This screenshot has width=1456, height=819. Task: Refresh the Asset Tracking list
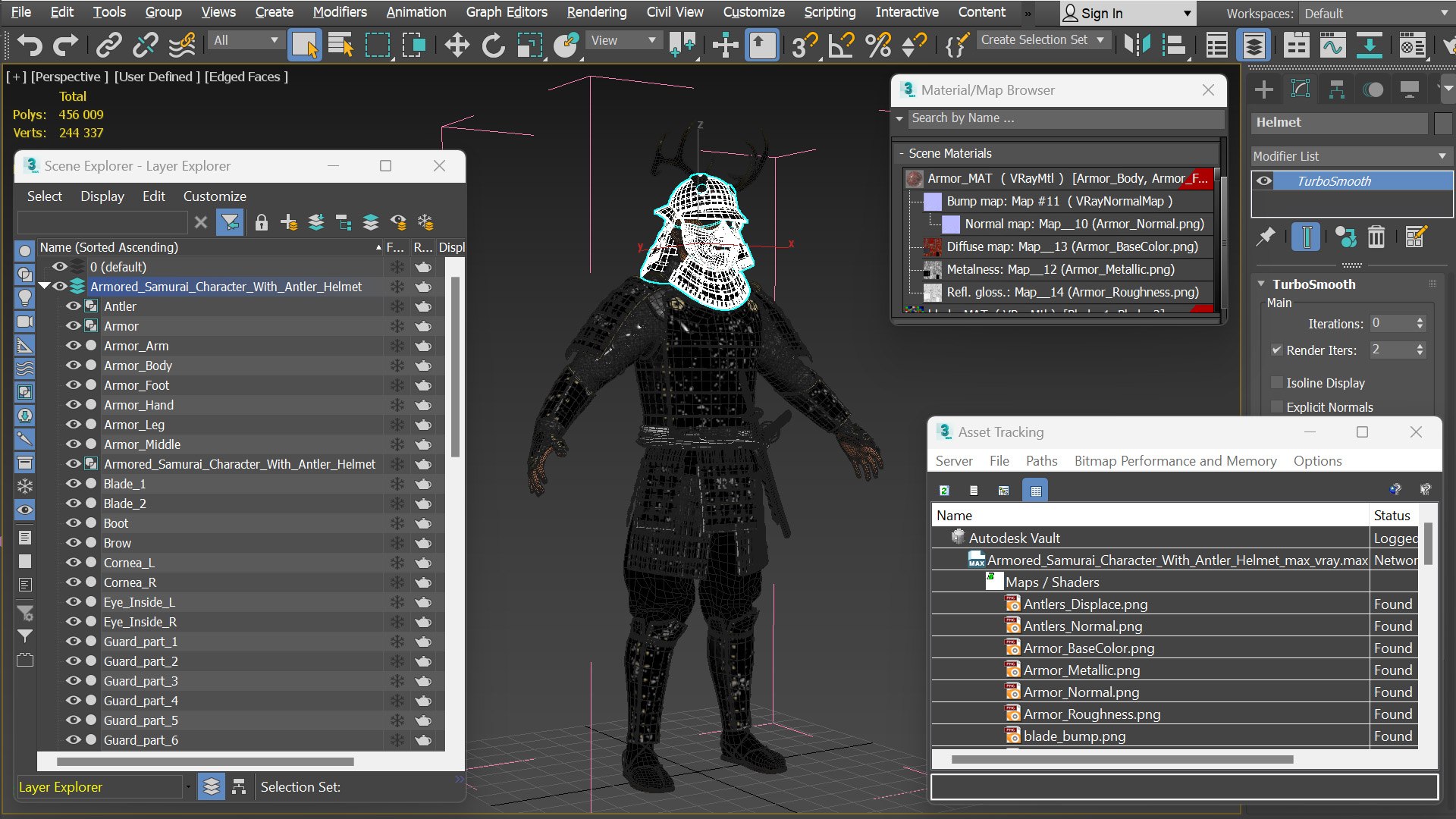click(944, 491)
